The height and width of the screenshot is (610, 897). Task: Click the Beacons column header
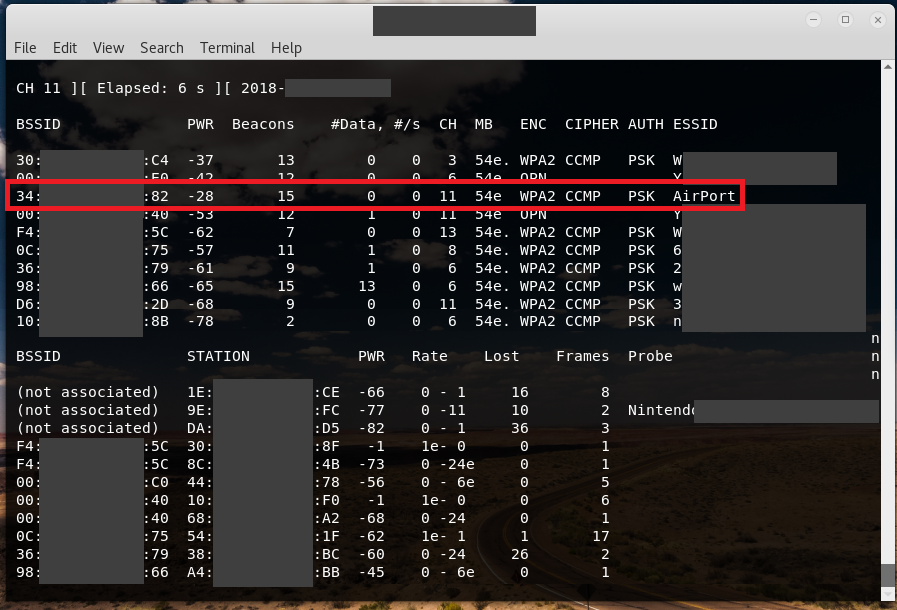(263, 124)
